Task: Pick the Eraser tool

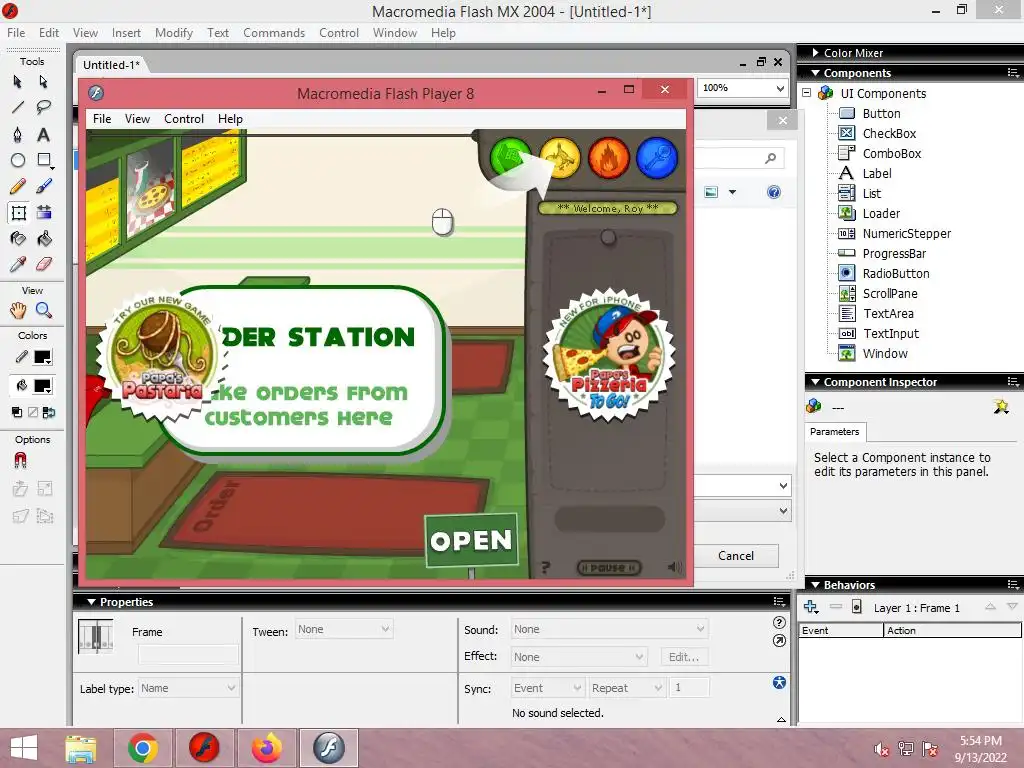Action: [x=44, y=264]
